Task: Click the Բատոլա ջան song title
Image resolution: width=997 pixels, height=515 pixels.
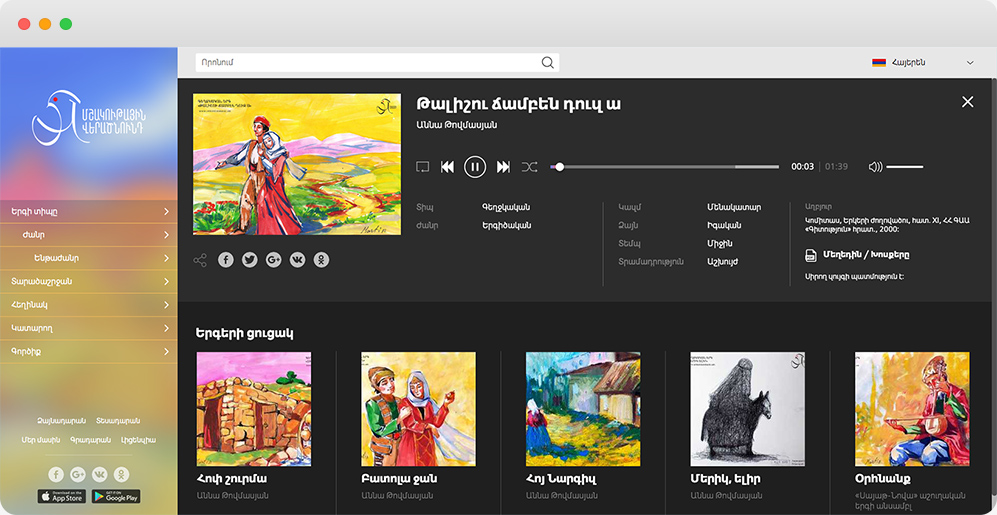Action: [x=399, y=479]
